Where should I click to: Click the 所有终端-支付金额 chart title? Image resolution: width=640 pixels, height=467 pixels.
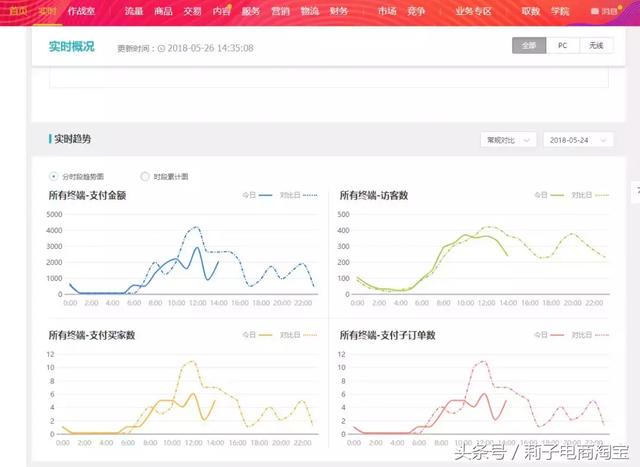pyautogui.click(x=87, y=195)
